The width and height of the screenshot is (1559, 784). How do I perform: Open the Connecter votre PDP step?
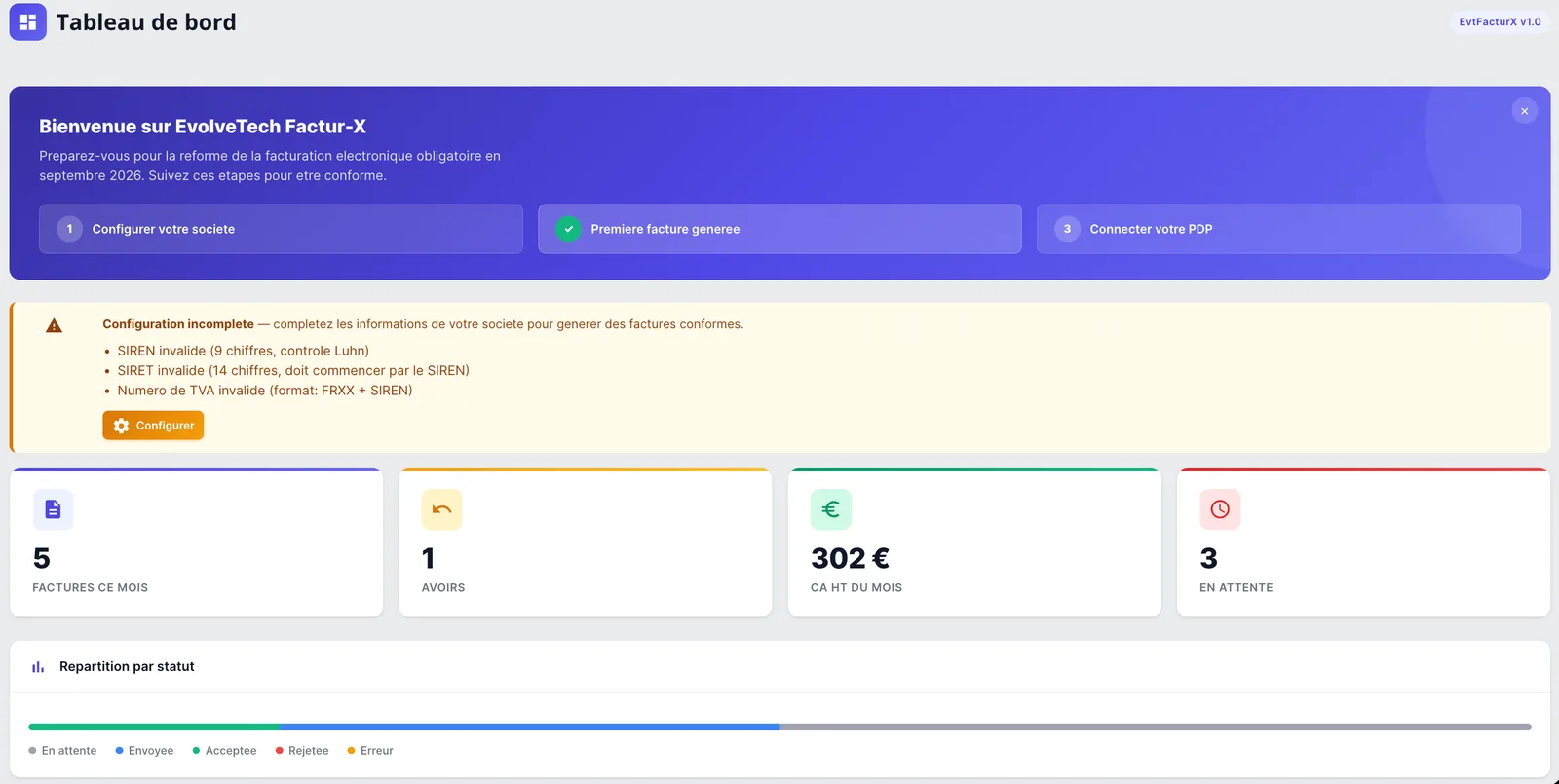pyautogui.click(x=1278, y=229)
